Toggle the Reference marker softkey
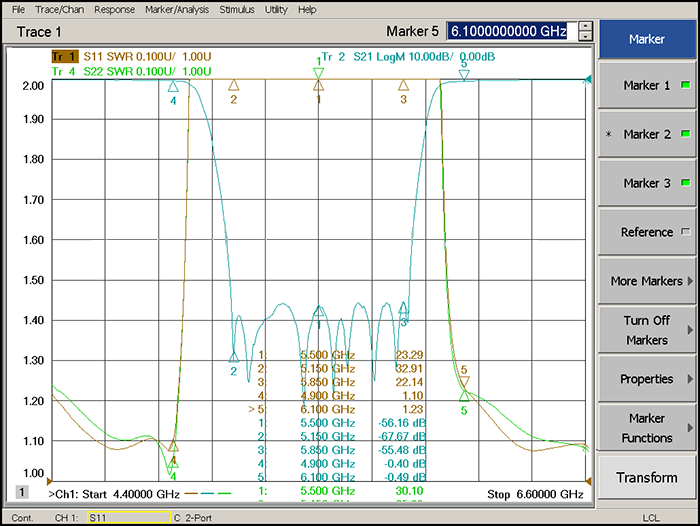The image size is (700, 526). 647,232
